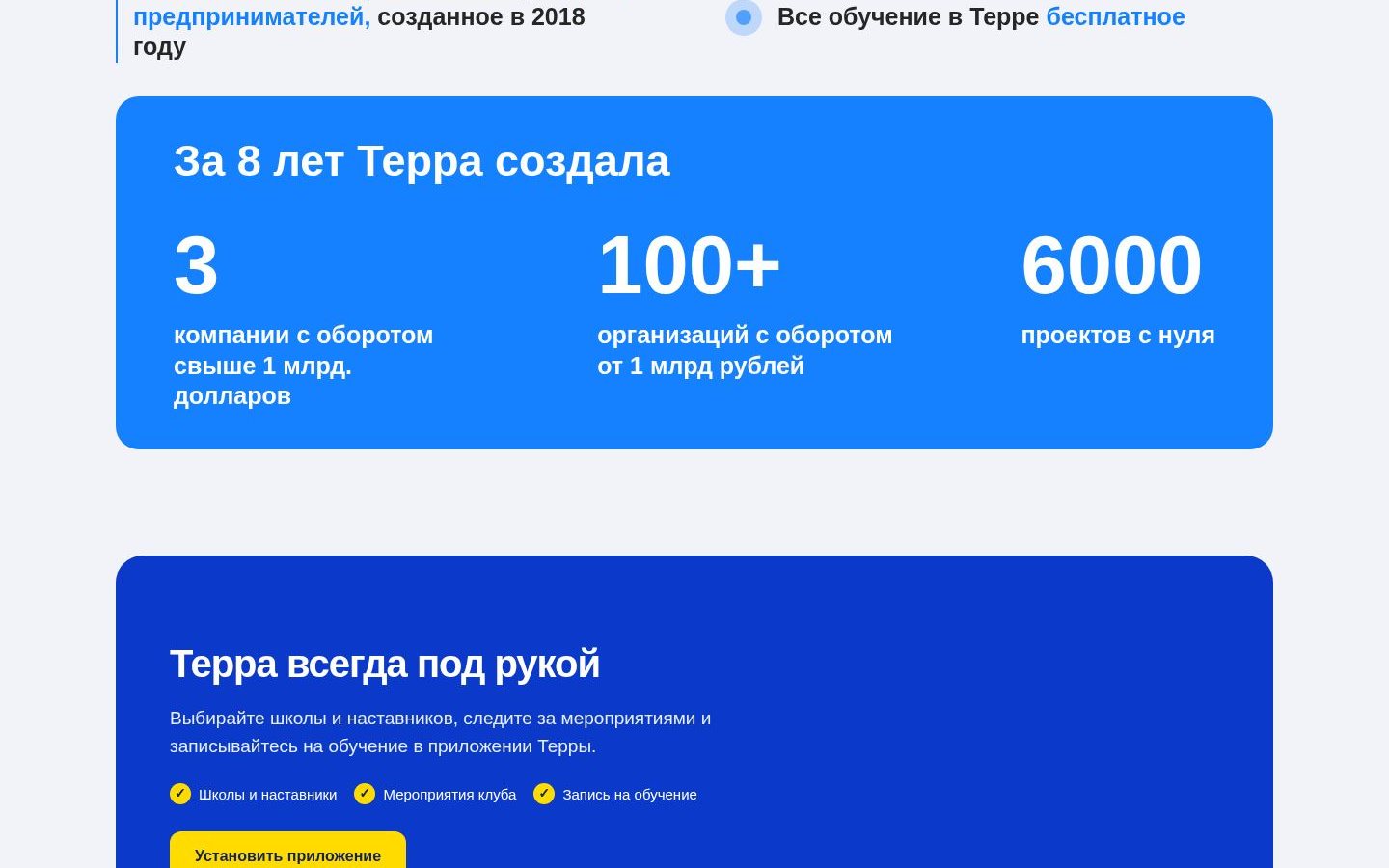Follow the предпринимателей link
The height and width of the screenshot is (868, 1389).
[x=252, y=16]
